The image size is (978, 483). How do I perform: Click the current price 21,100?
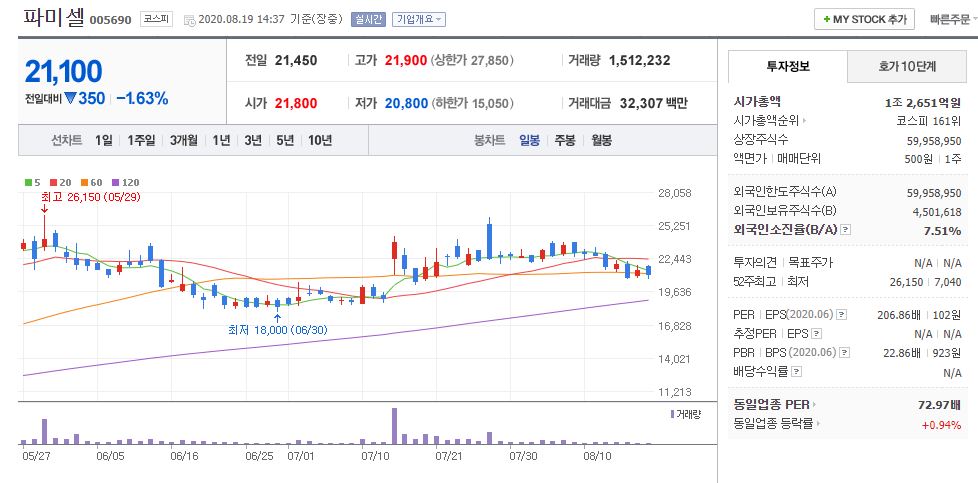pos(63,71)
